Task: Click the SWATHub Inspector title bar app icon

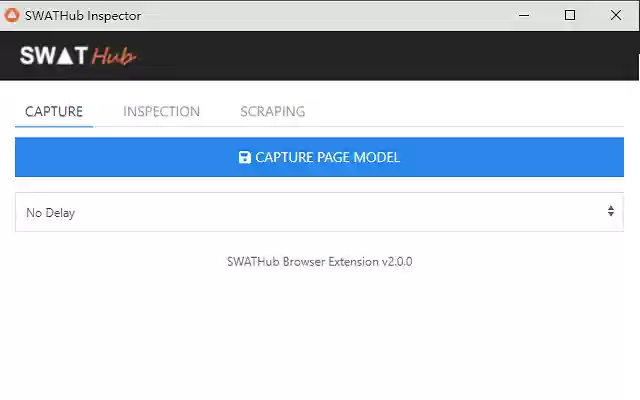Action: click(12, 15)
